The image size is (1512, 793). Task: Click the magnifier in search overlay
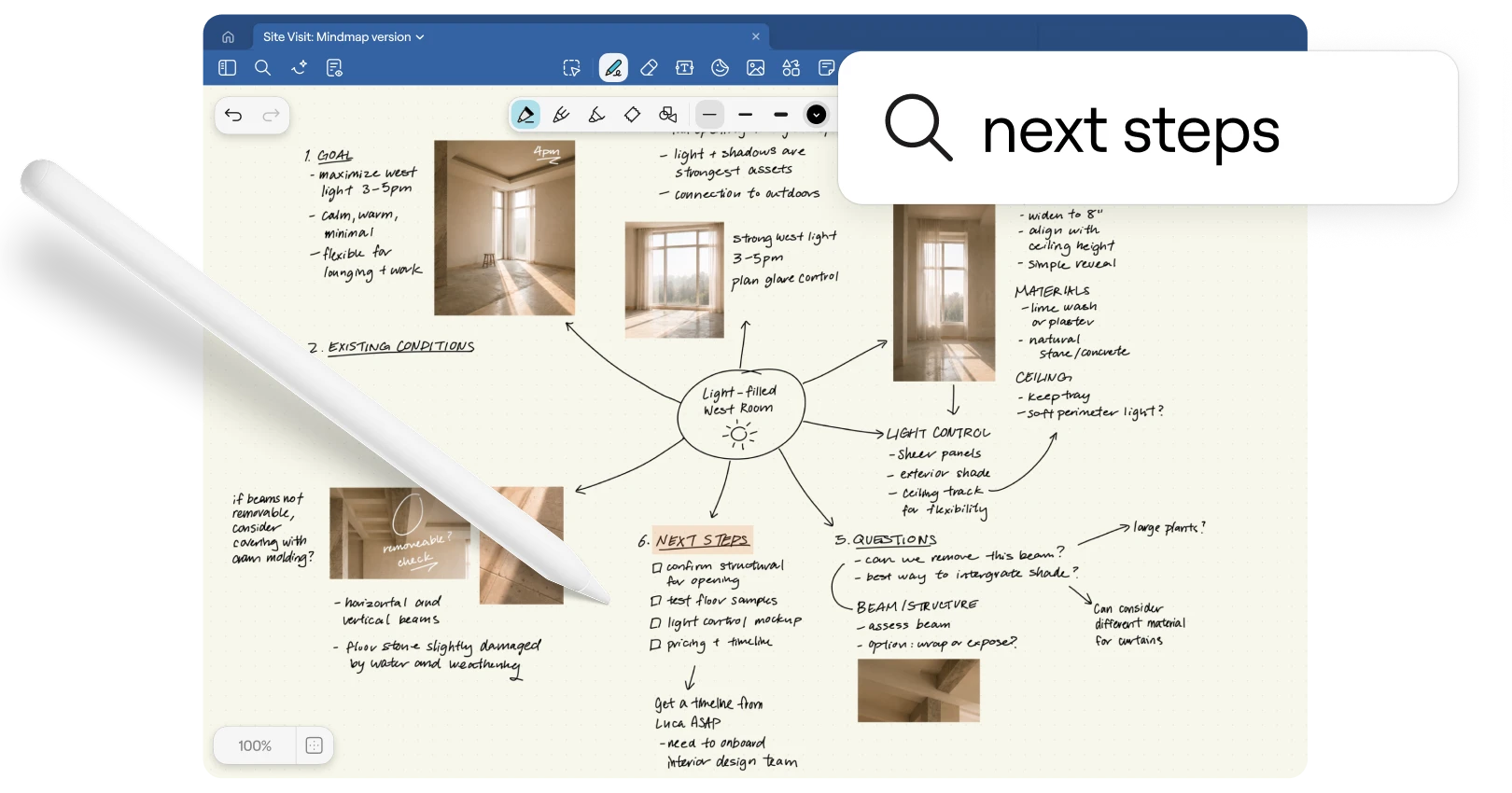point(918,128)
